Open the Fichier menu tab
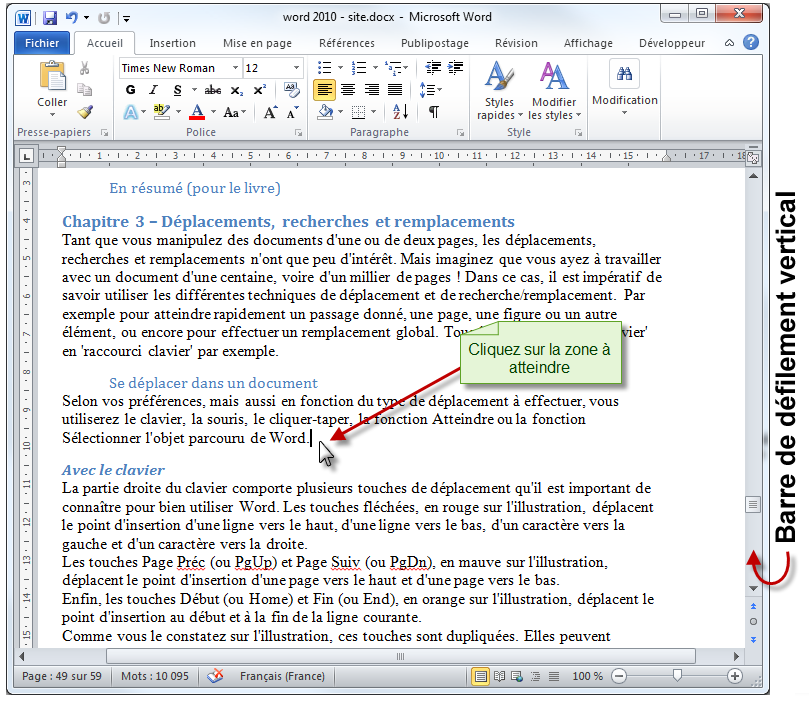Screen dimensions: 809x702 coord(41,43)
